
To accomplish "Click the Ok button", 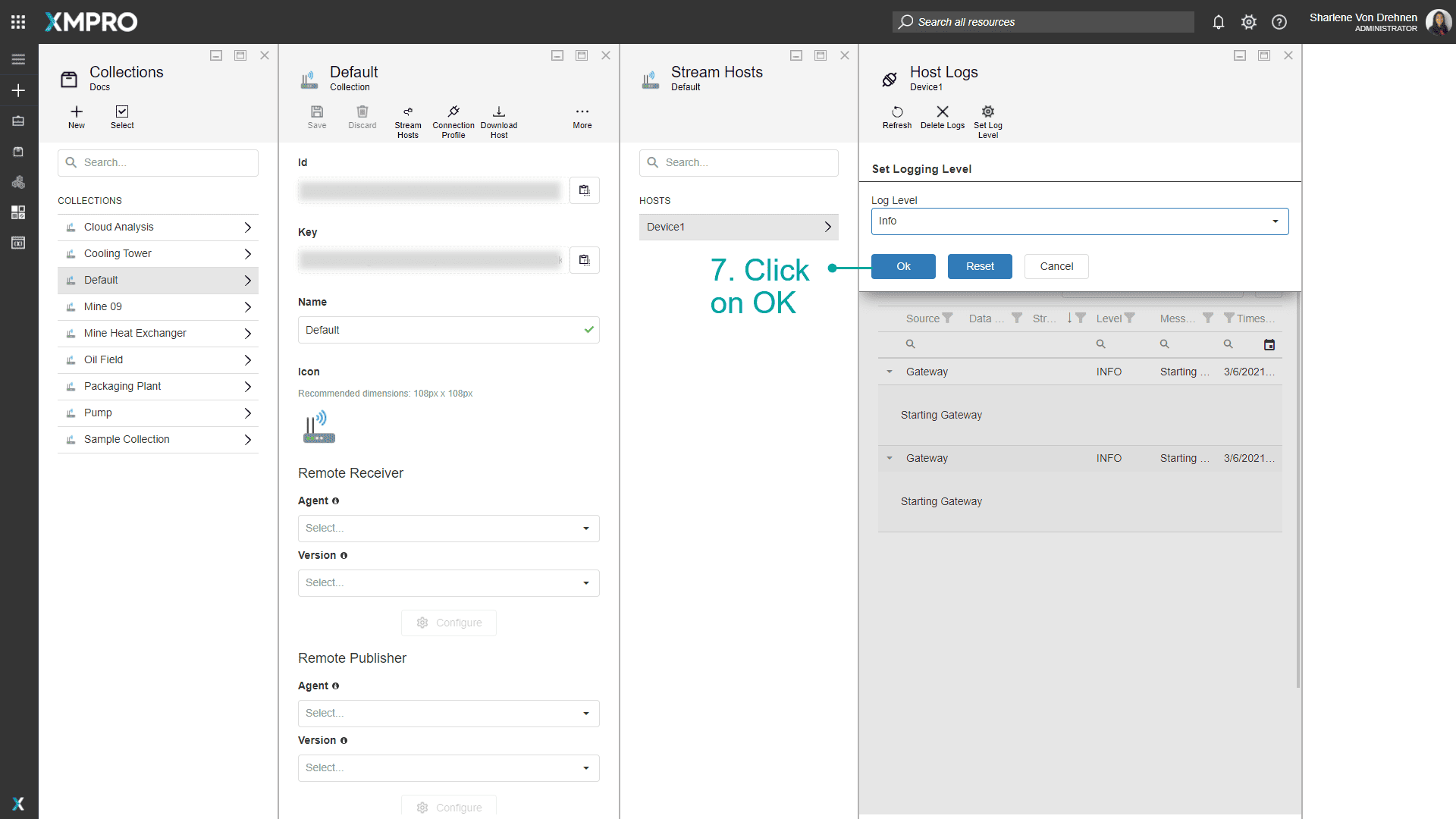I will (x=903, y=267).
